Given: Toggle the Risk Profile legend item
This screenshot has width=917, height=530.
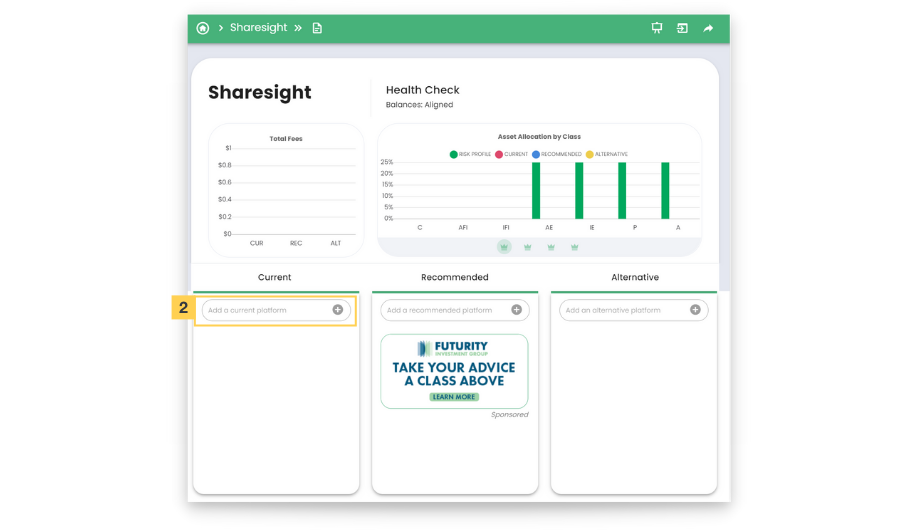Looking at the screenshot, I should (470, 154).
